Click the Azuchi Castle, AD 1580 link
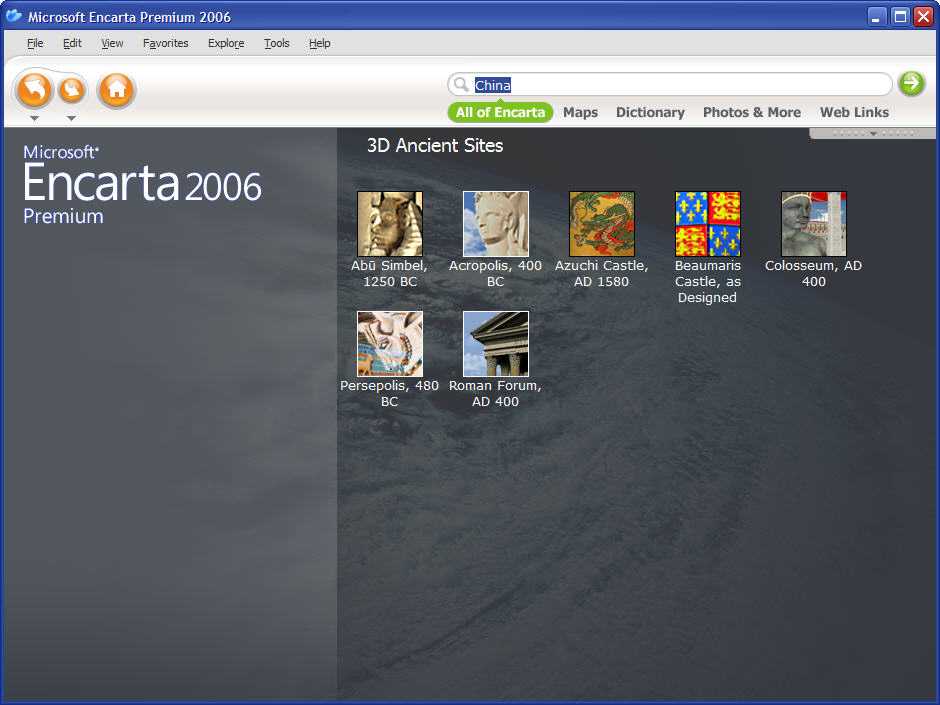 tap(602, 273)
